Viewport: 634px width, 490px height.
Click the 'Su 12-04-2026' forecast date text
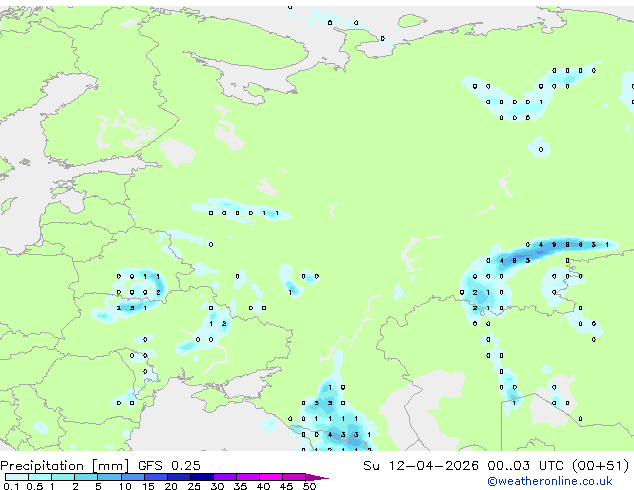point(421,466)
